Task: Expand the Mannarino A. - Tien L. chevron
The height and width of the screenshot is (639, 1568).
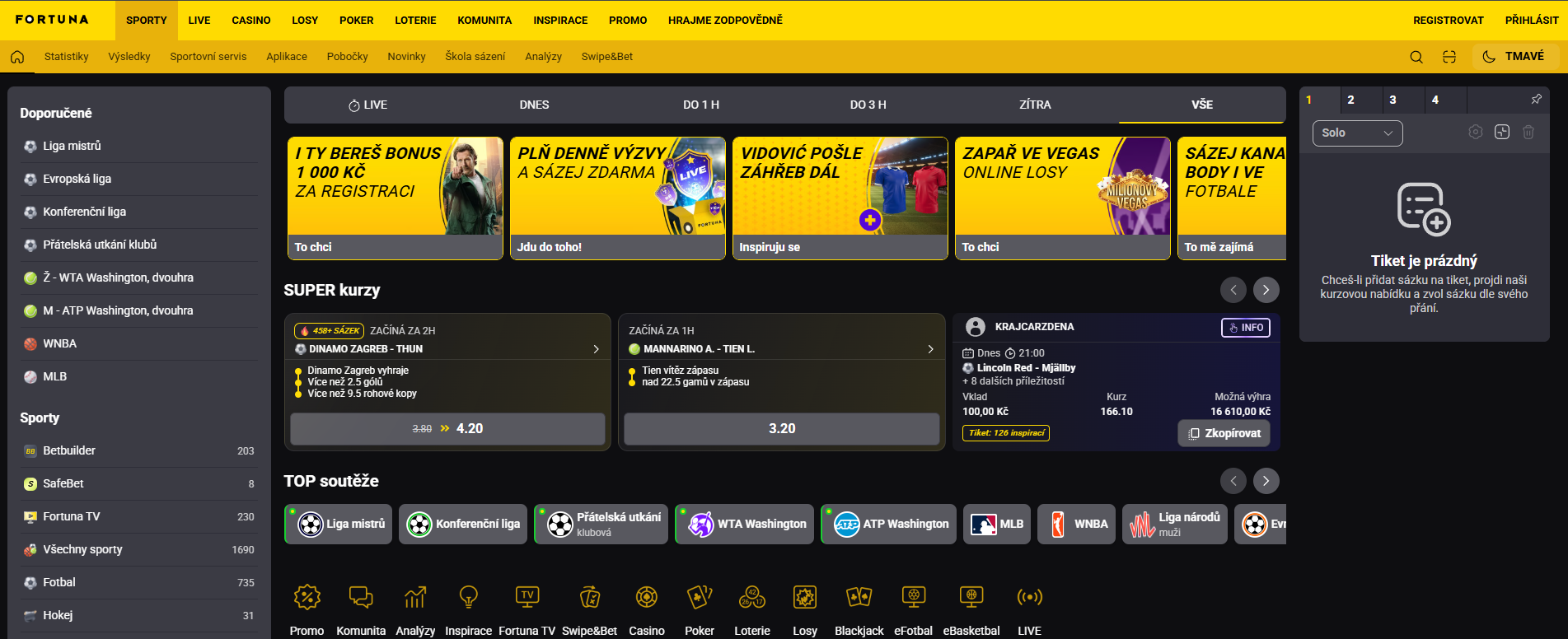Action: pyautogui.click(x=931, y=349)
